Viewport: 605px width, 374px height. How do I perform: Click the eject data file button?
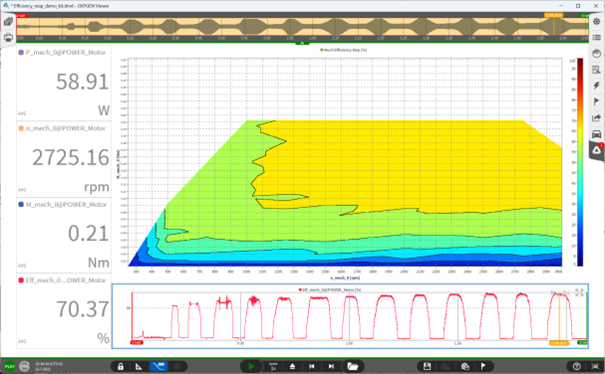(x=292, y=366)
